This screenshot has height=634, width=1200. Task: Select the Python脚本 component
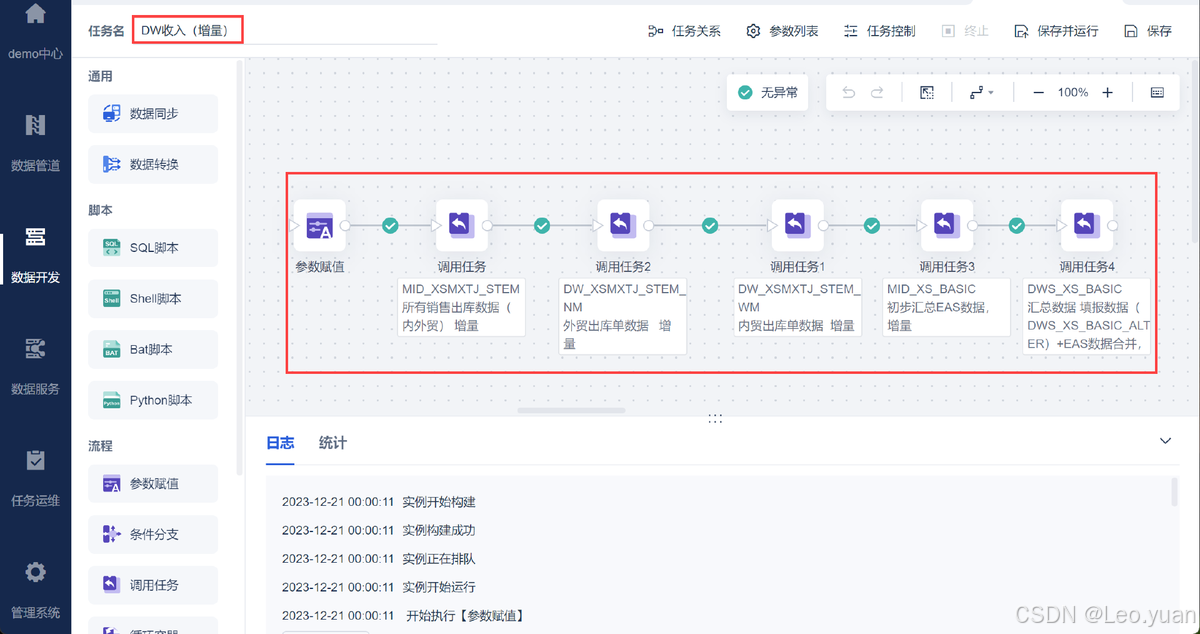[153, 400]
